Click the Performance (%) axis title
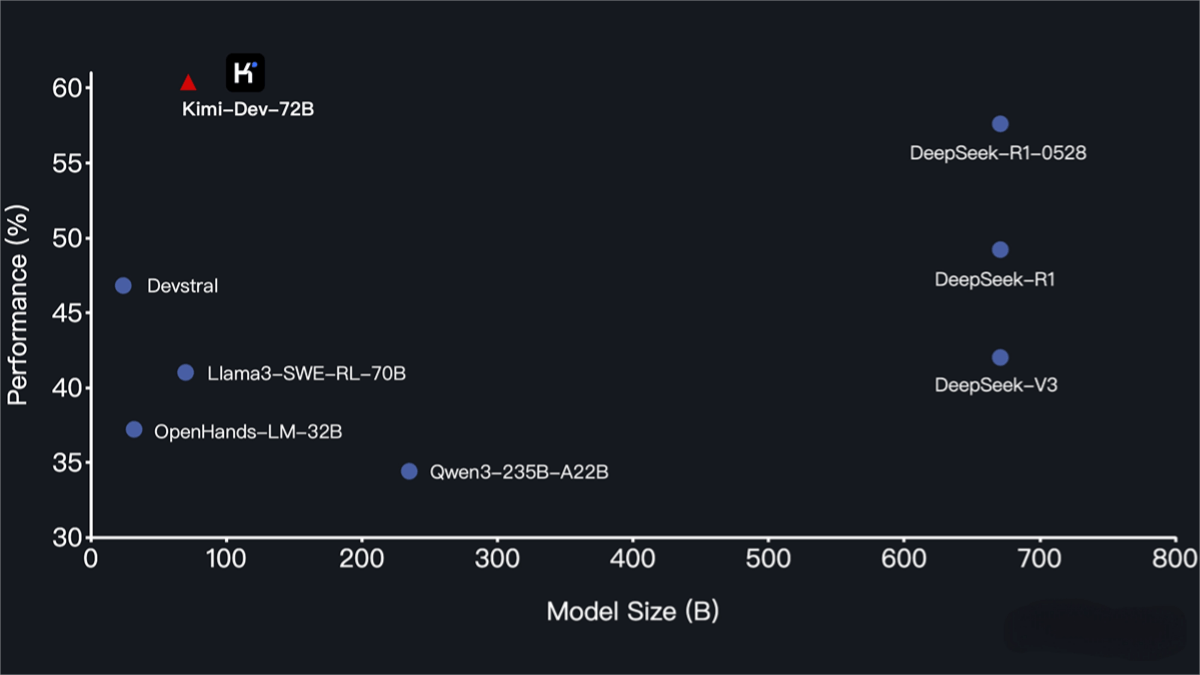Viewport: 1200px width, 675px height. click(x=17, y=304)
